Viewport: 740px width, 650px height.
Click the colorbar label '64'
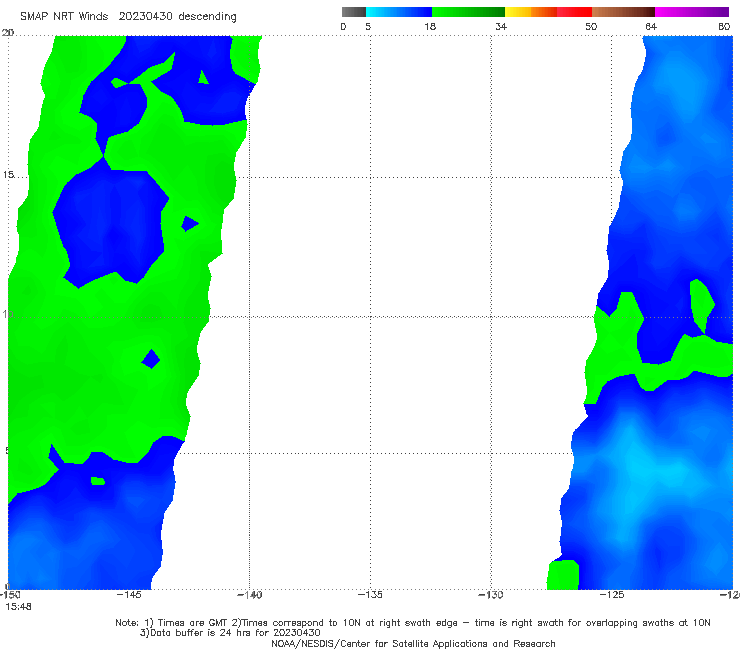pos(651,27)
